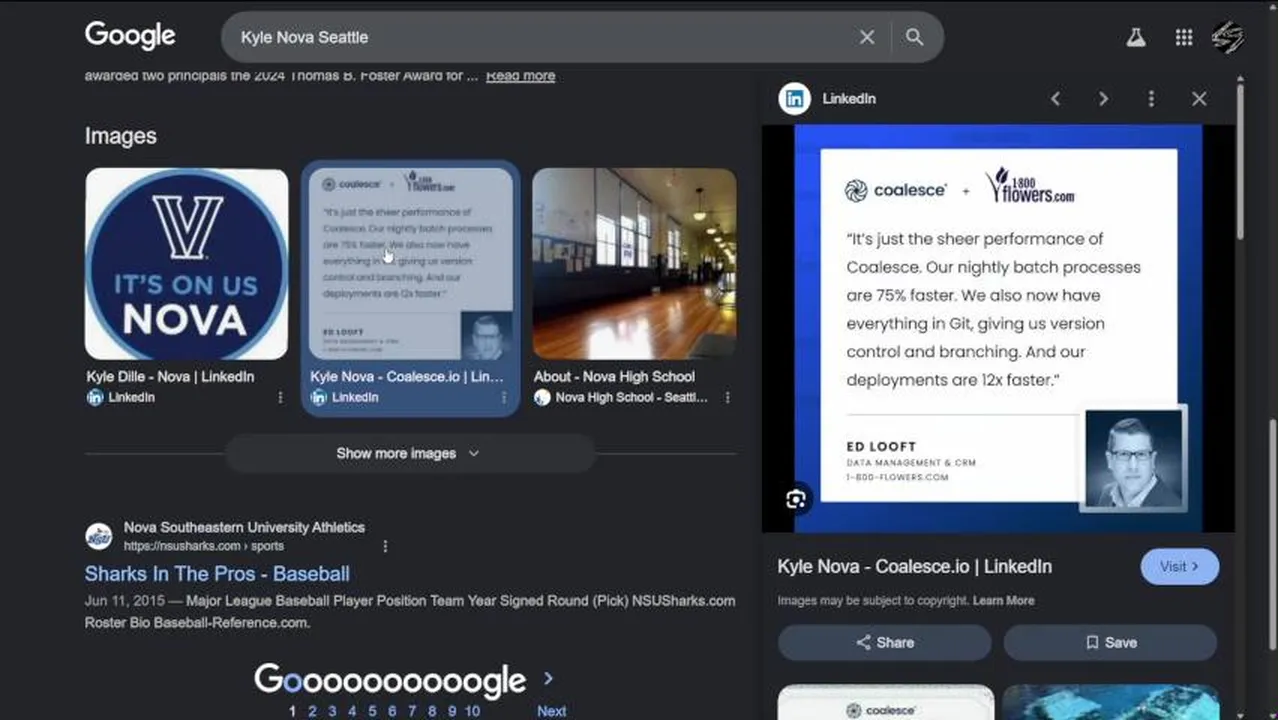Open Learn More copyright link

pos(1004,601)
